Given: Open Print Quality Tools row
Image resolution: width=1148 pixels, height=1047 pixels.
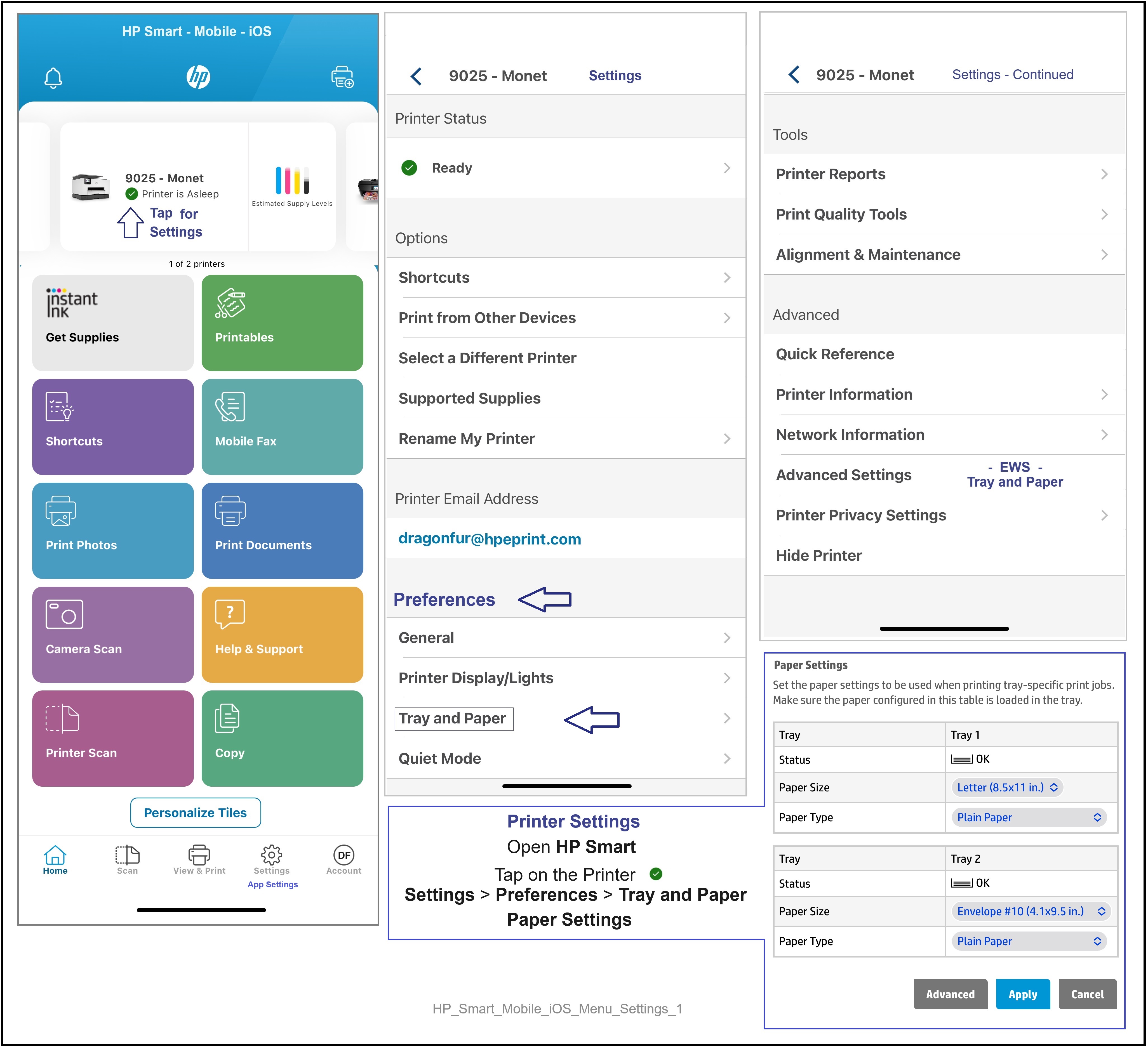Looking at the screenshot, I should pyautogui.click(x=945, y=215).
